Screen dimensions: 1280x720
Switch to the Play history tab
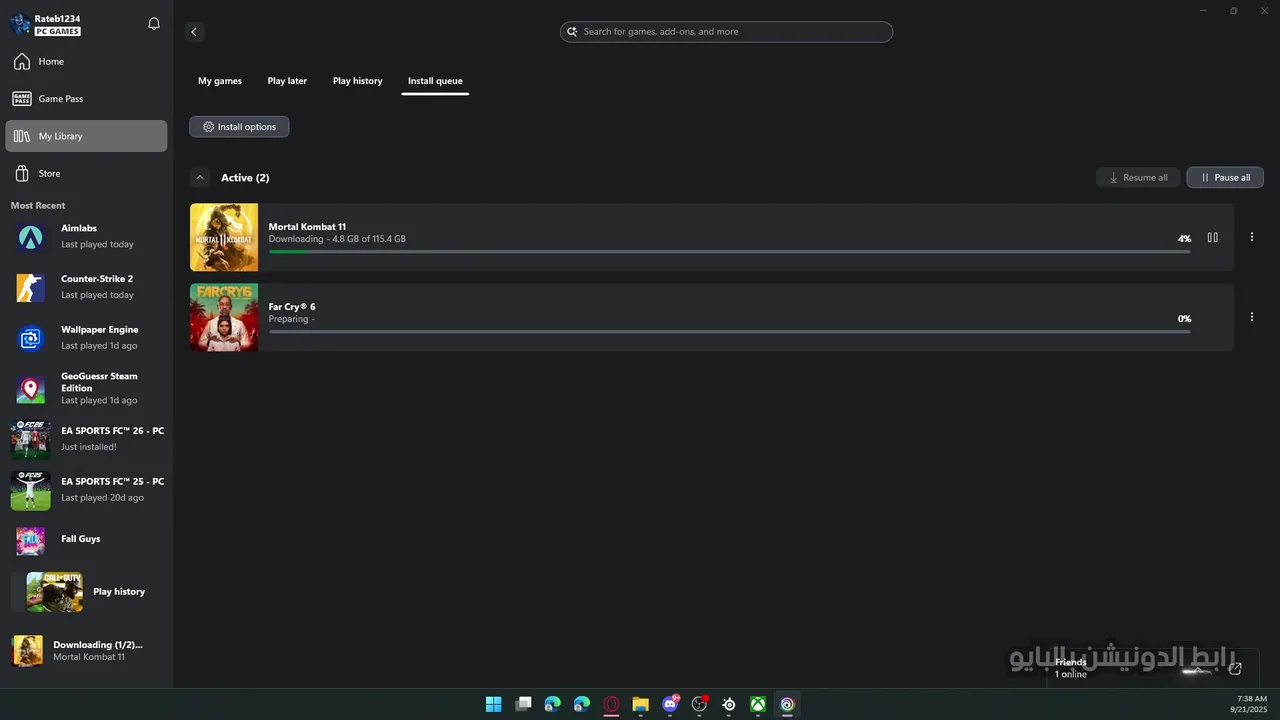tap(357, 81)
